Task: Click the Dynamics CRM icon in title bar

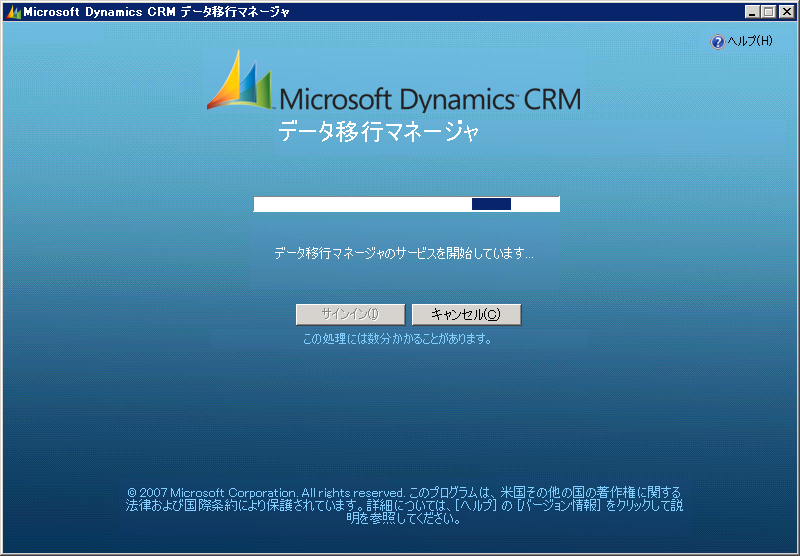Action: tap(13, 12)
